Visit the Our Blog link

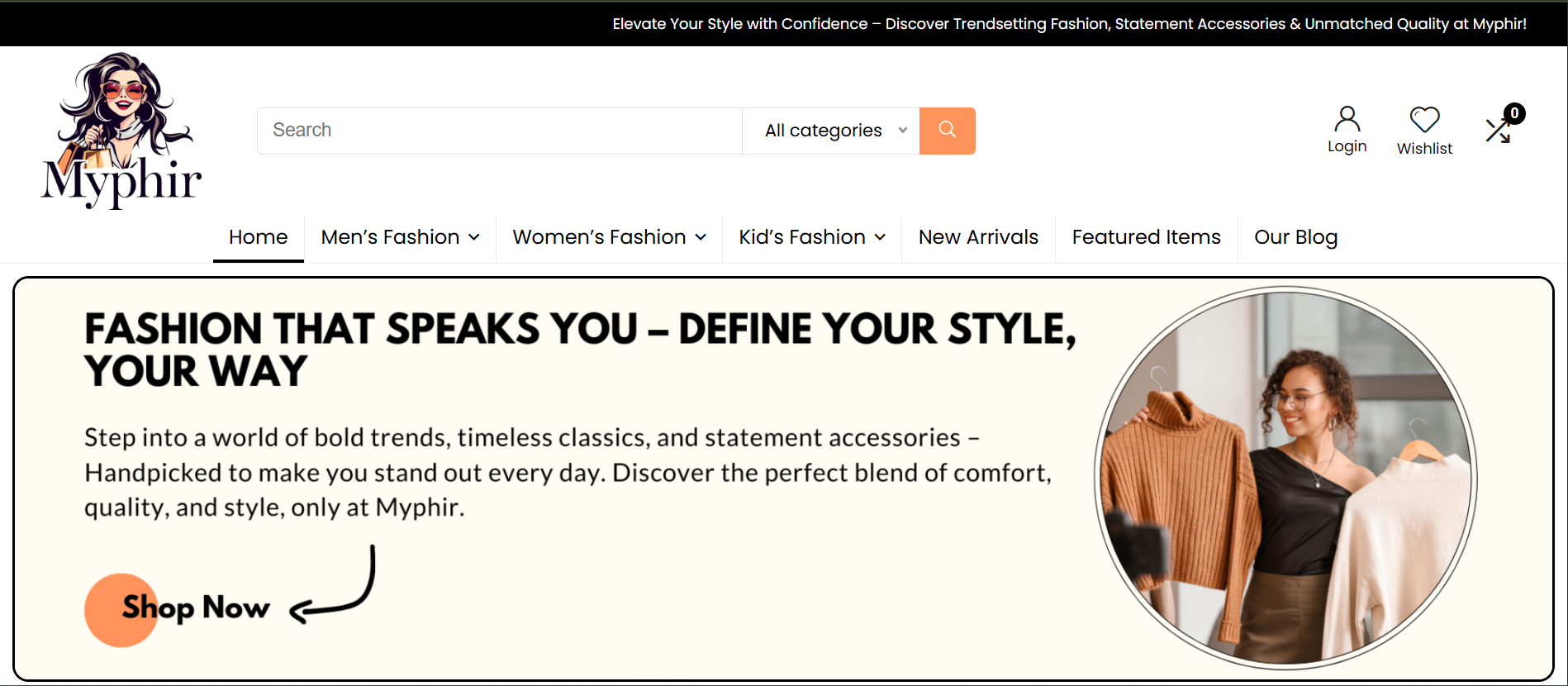coord(1295,237)
